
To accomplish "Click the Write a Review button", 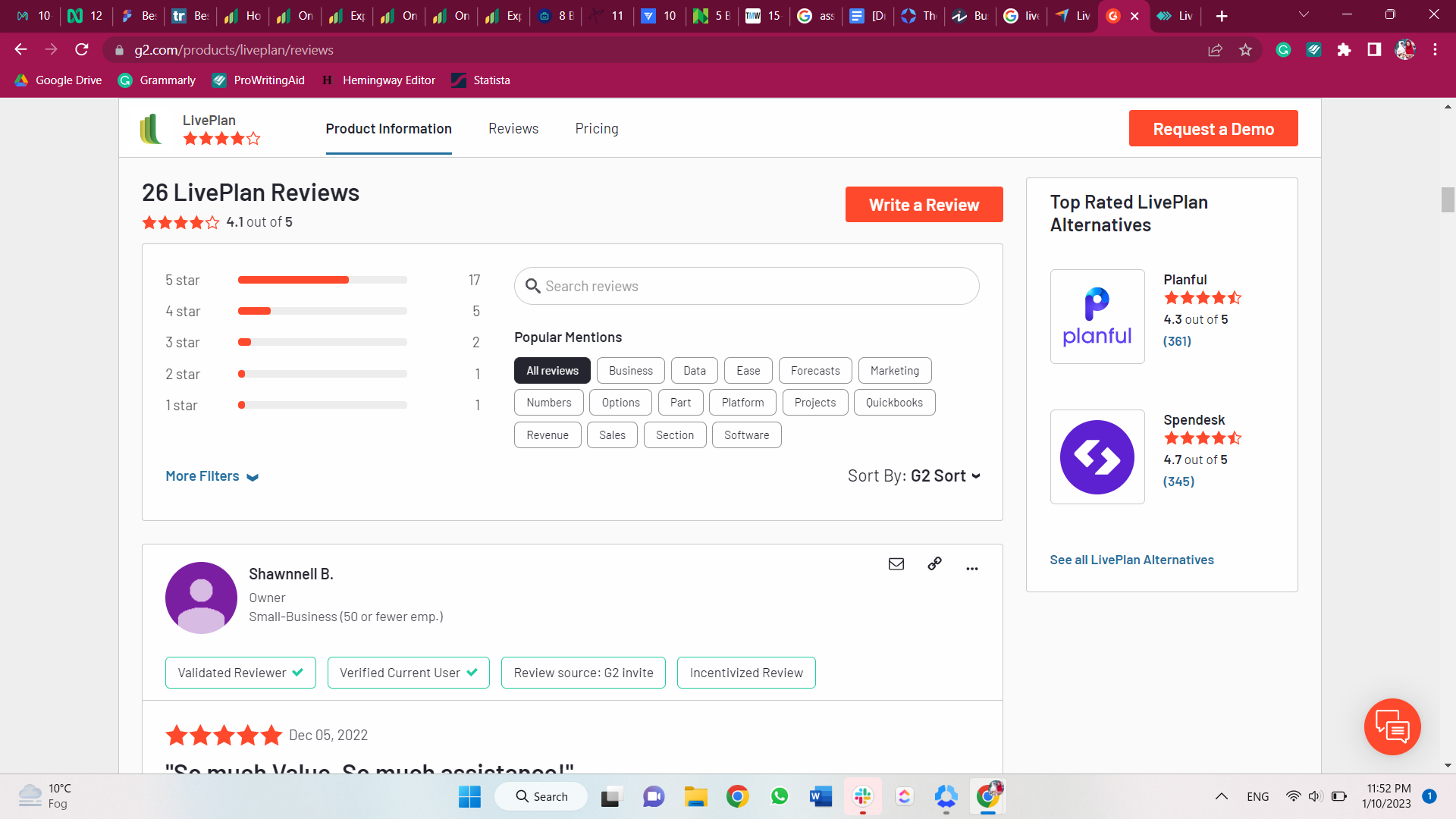I will click(x=924, y=205).
